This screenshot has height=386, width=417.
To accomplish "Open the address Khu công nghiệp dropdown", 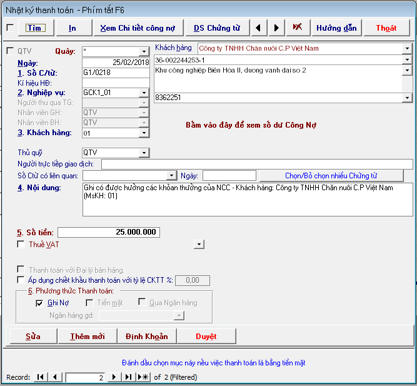I will 407,70.
